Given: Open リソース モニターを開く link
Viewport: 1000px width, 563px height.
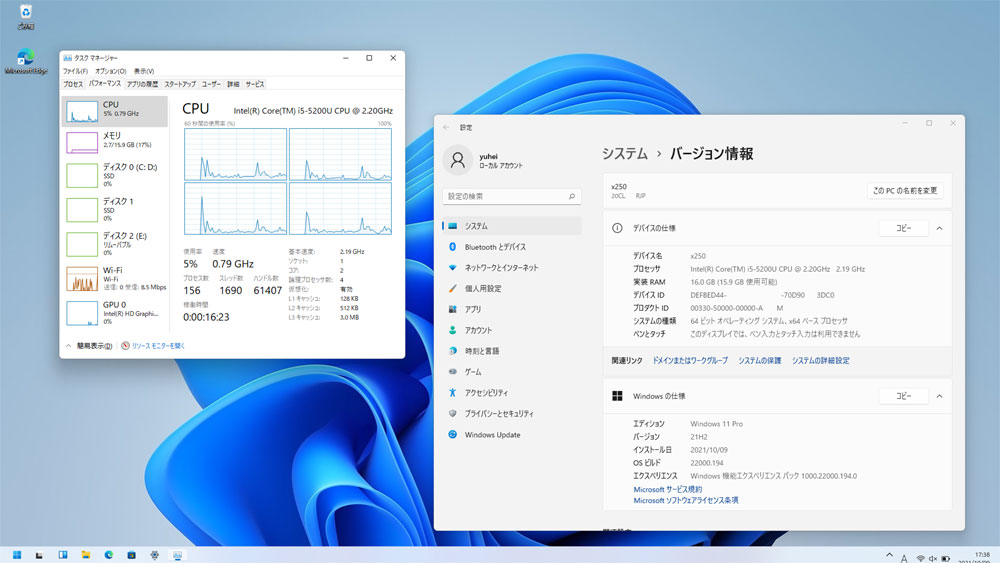Looking at the screenshot, I should click(x=158, y=346).
